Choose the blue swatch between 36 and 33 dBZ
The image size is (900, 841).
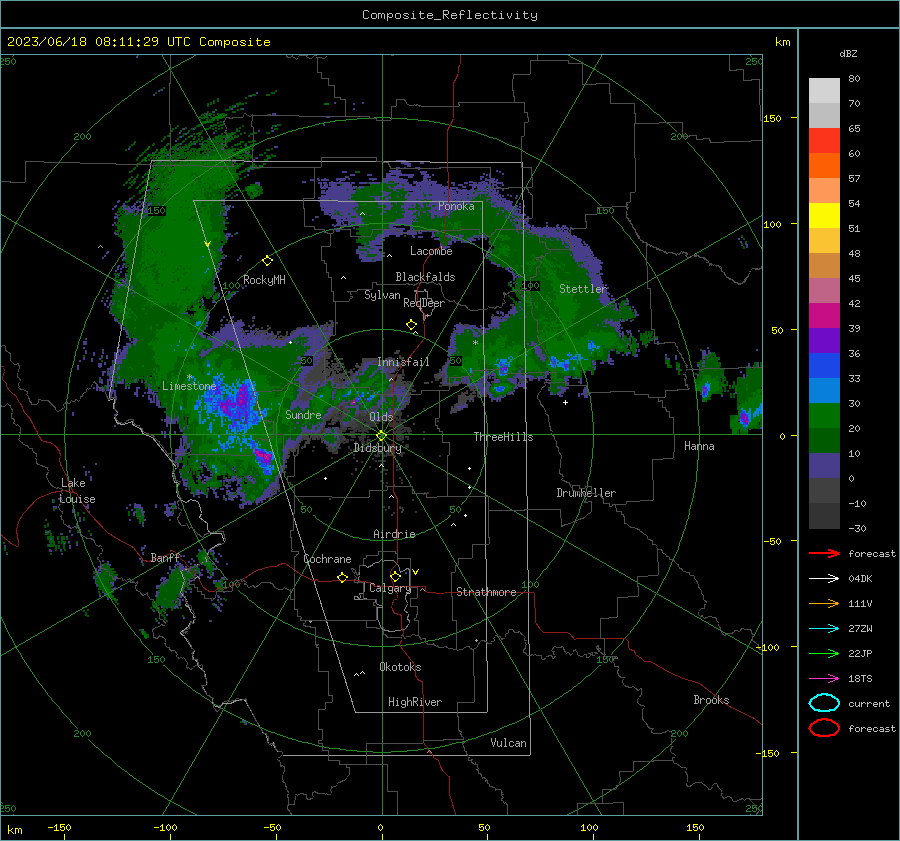coord(824,366)
